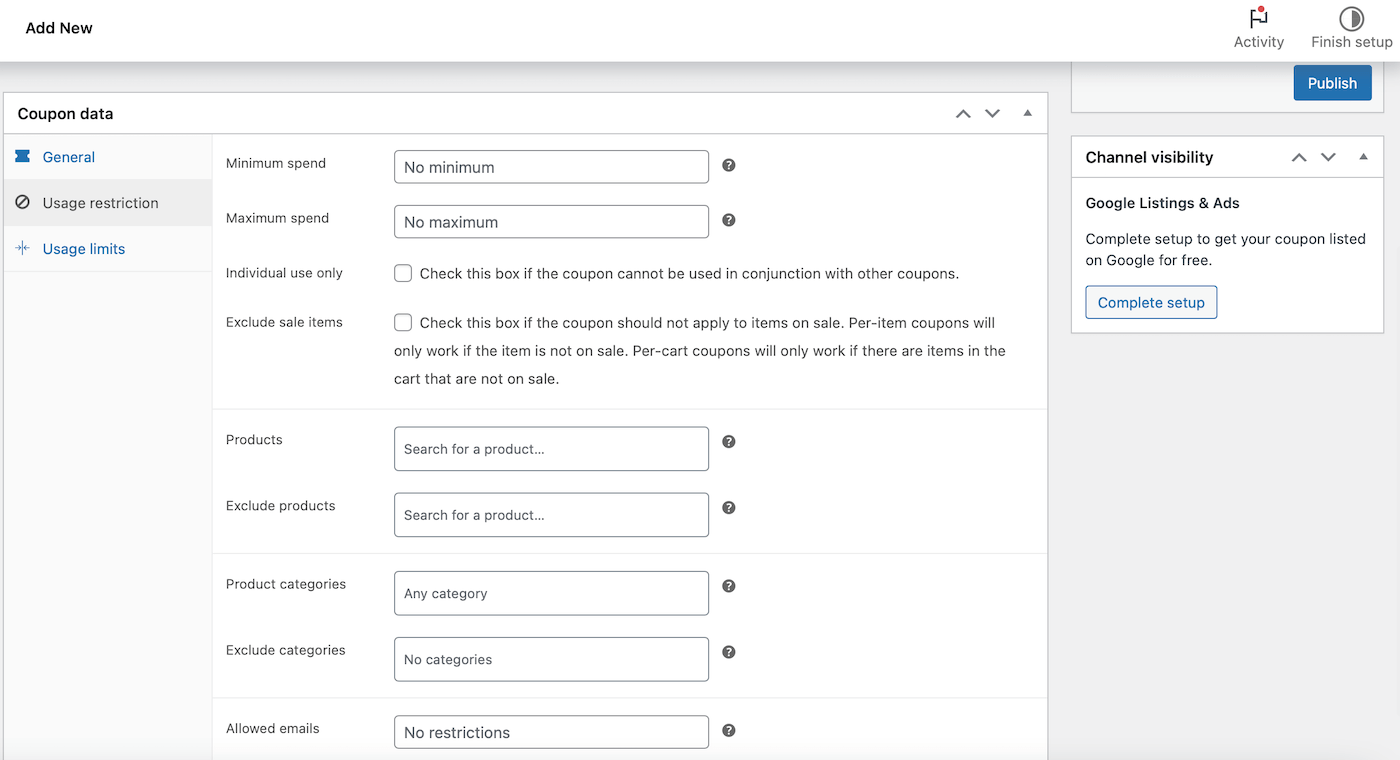Viewport: 1400px width, 760px height.
Task: Check the Exclude sale items box
Action: click(403, 322)
